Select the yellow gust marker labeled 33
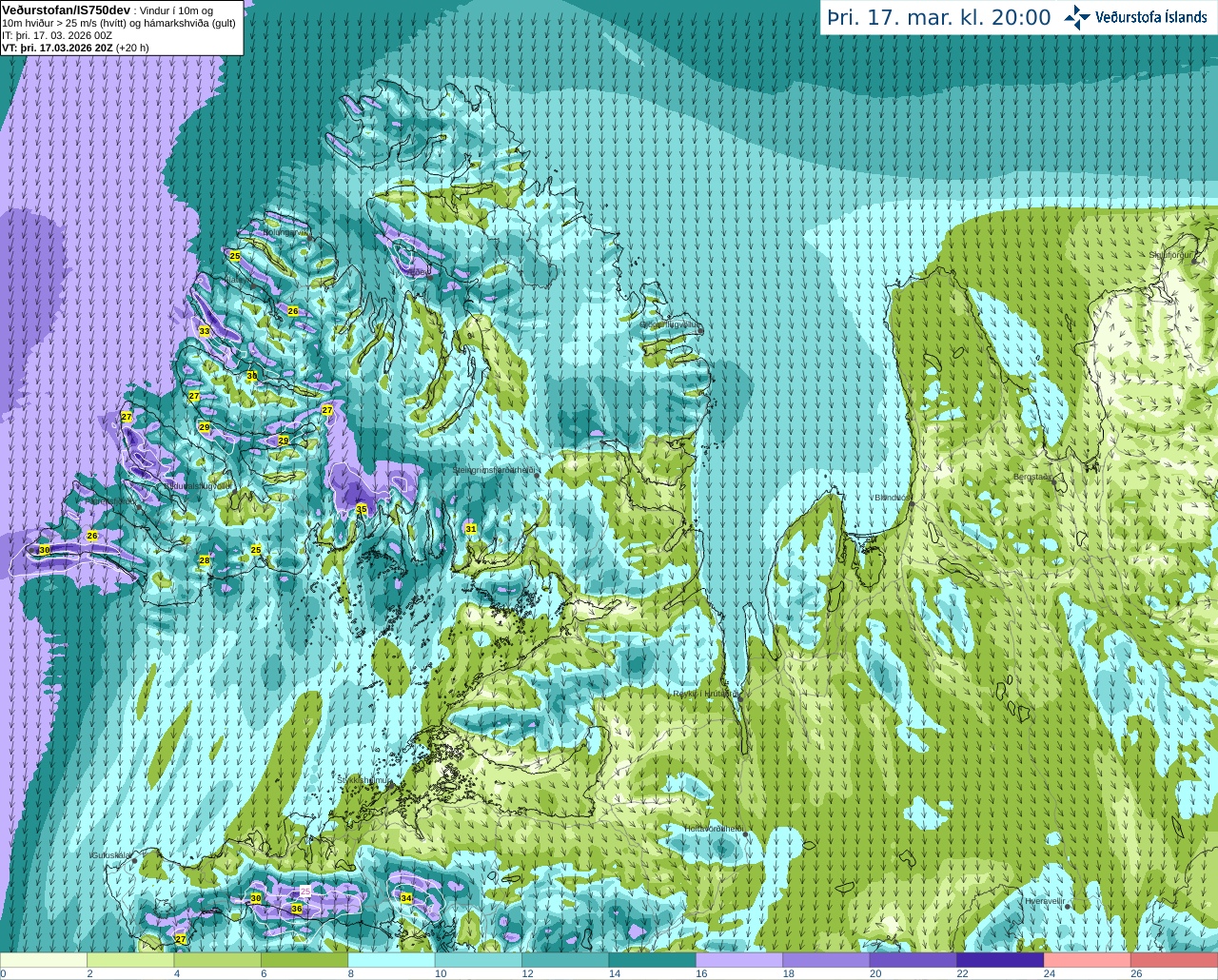This screenshot has height=980, width=1218. (x=205, y=331)
